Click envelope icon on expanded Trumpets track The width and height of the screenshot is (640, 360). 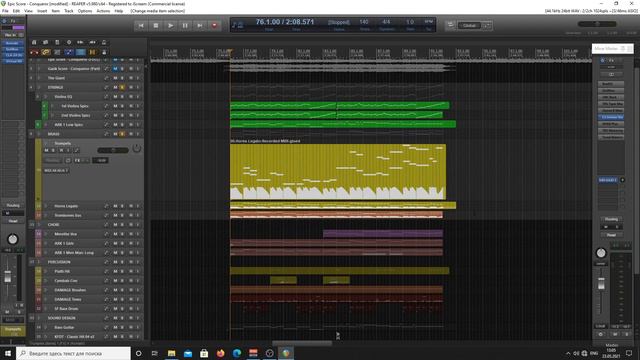pyautogui.click(x=76, y=151)
